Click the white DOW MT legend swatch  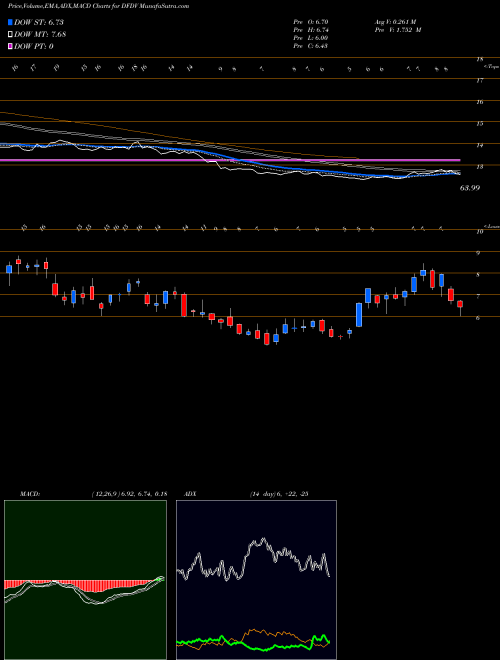10,35
